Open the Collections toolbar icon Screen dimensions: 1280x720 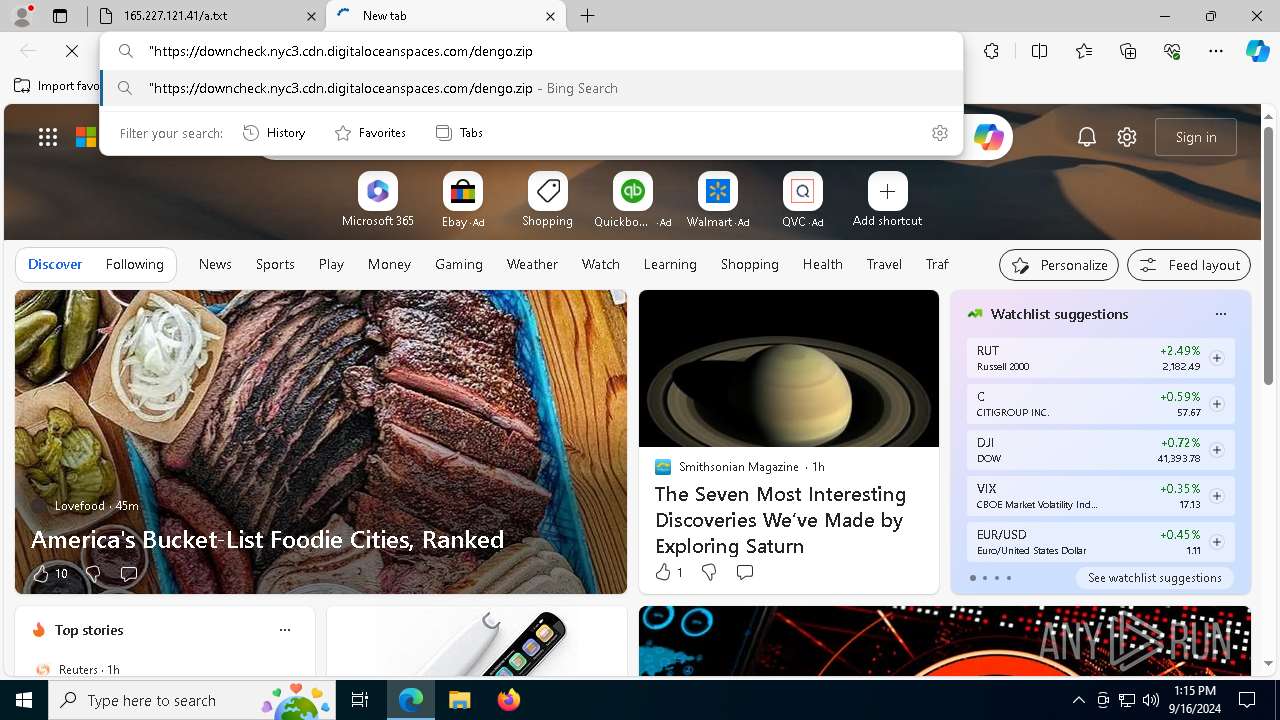1128,51
